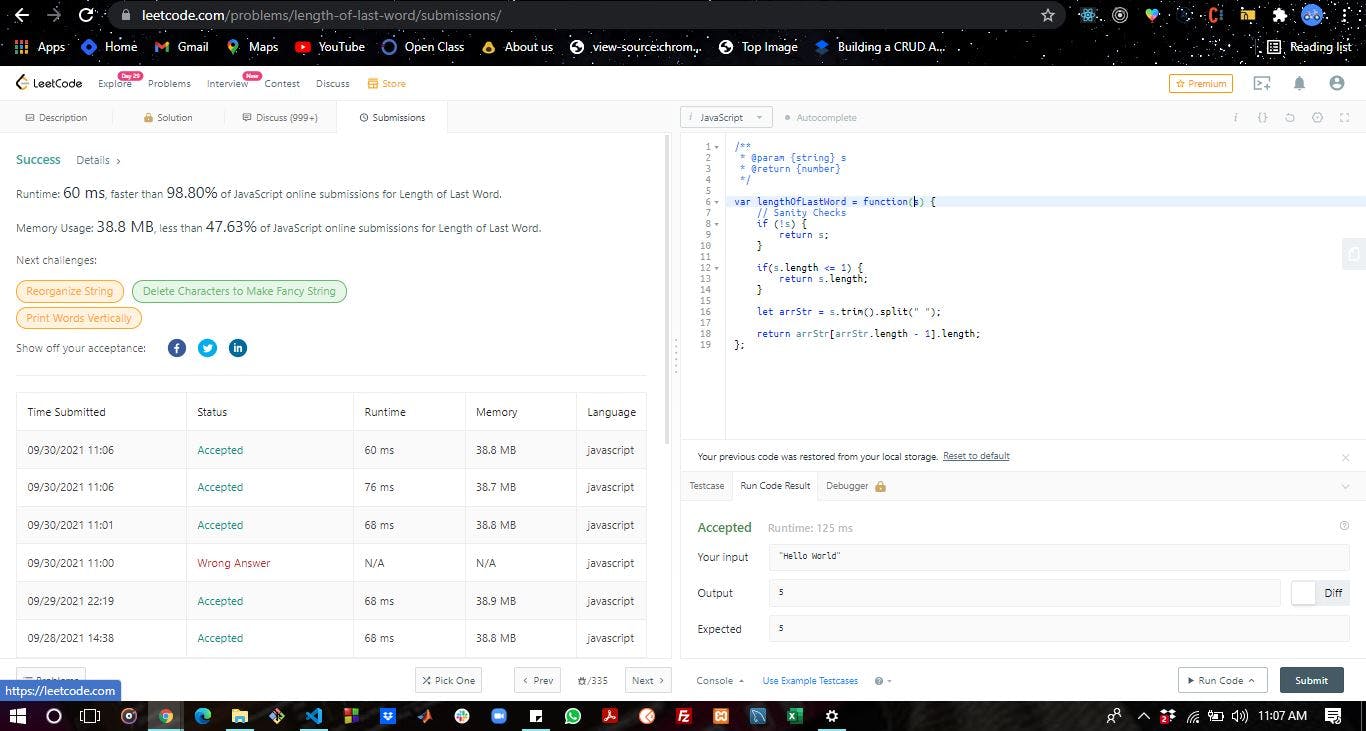Viewport: 1366px width, 731px height.
Task: Share acceptance on Facebook
Action: 177,348
